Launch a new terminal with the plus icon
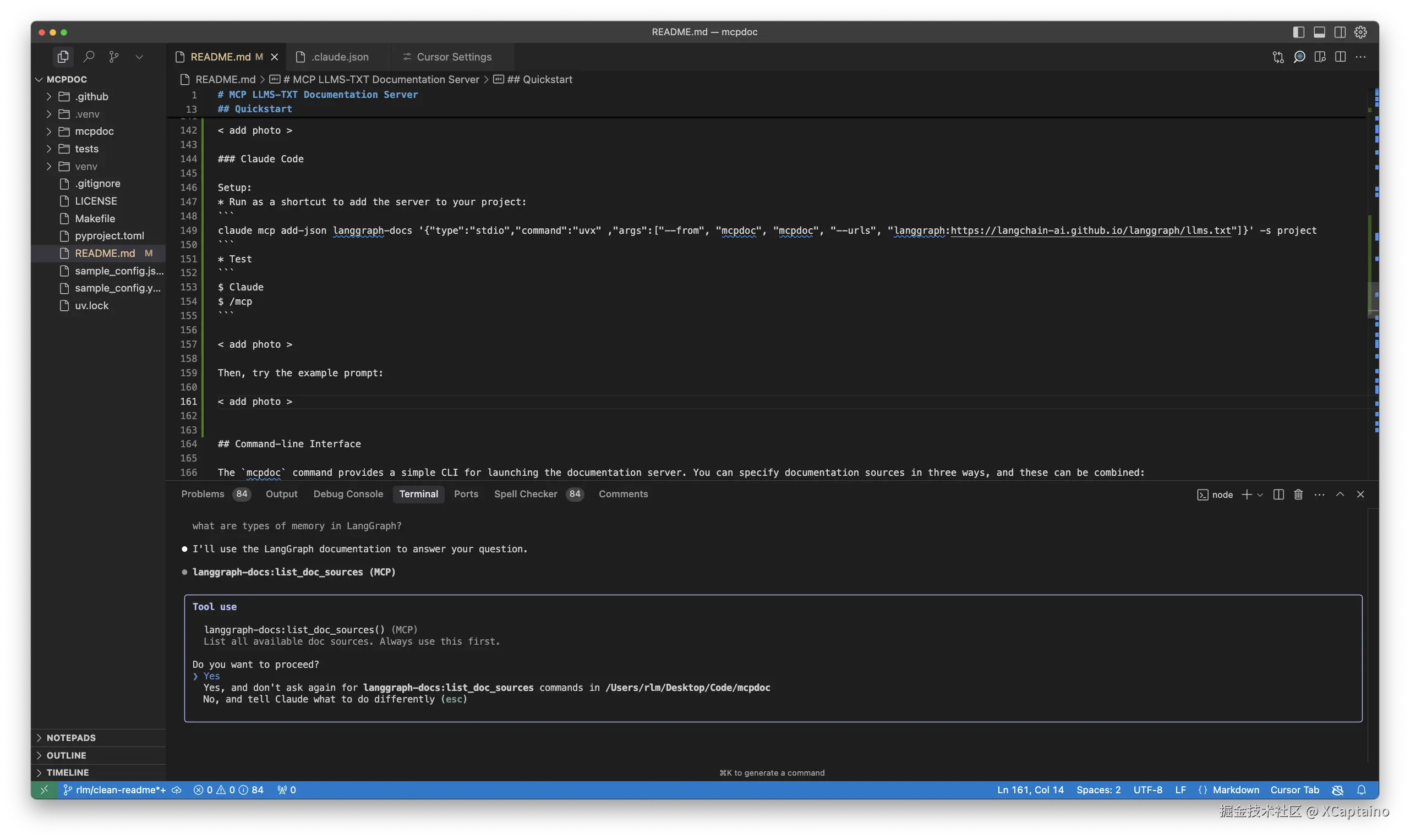The height and width of the screenshot is (840, 1410). pyautogui.click(x=1247, y=494)
